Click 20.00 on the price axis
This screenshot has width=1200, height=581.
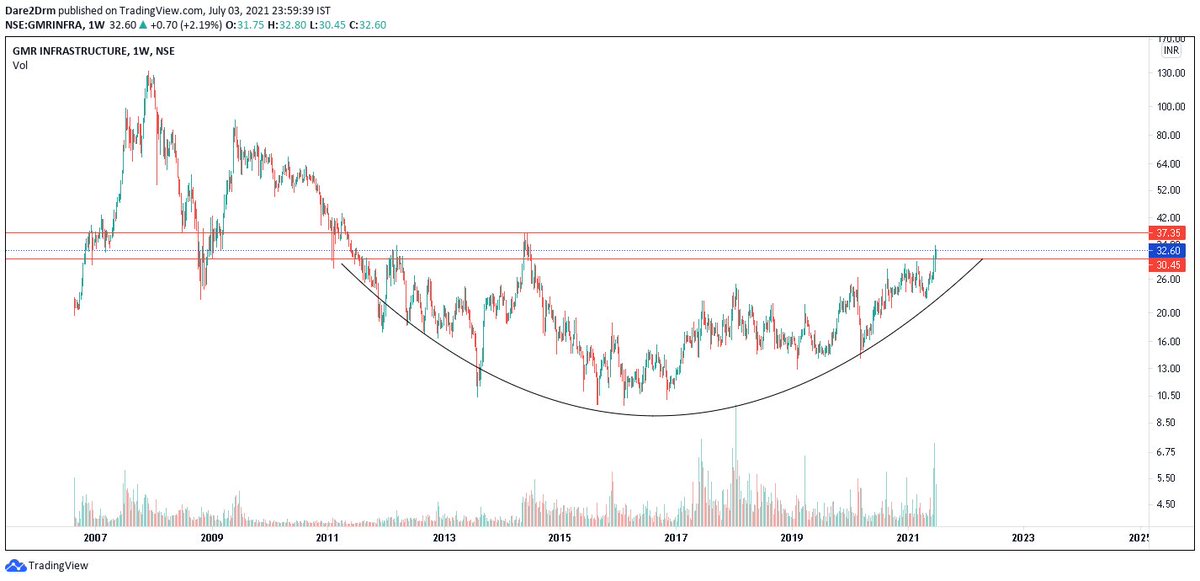click(x=1171, y=313)
